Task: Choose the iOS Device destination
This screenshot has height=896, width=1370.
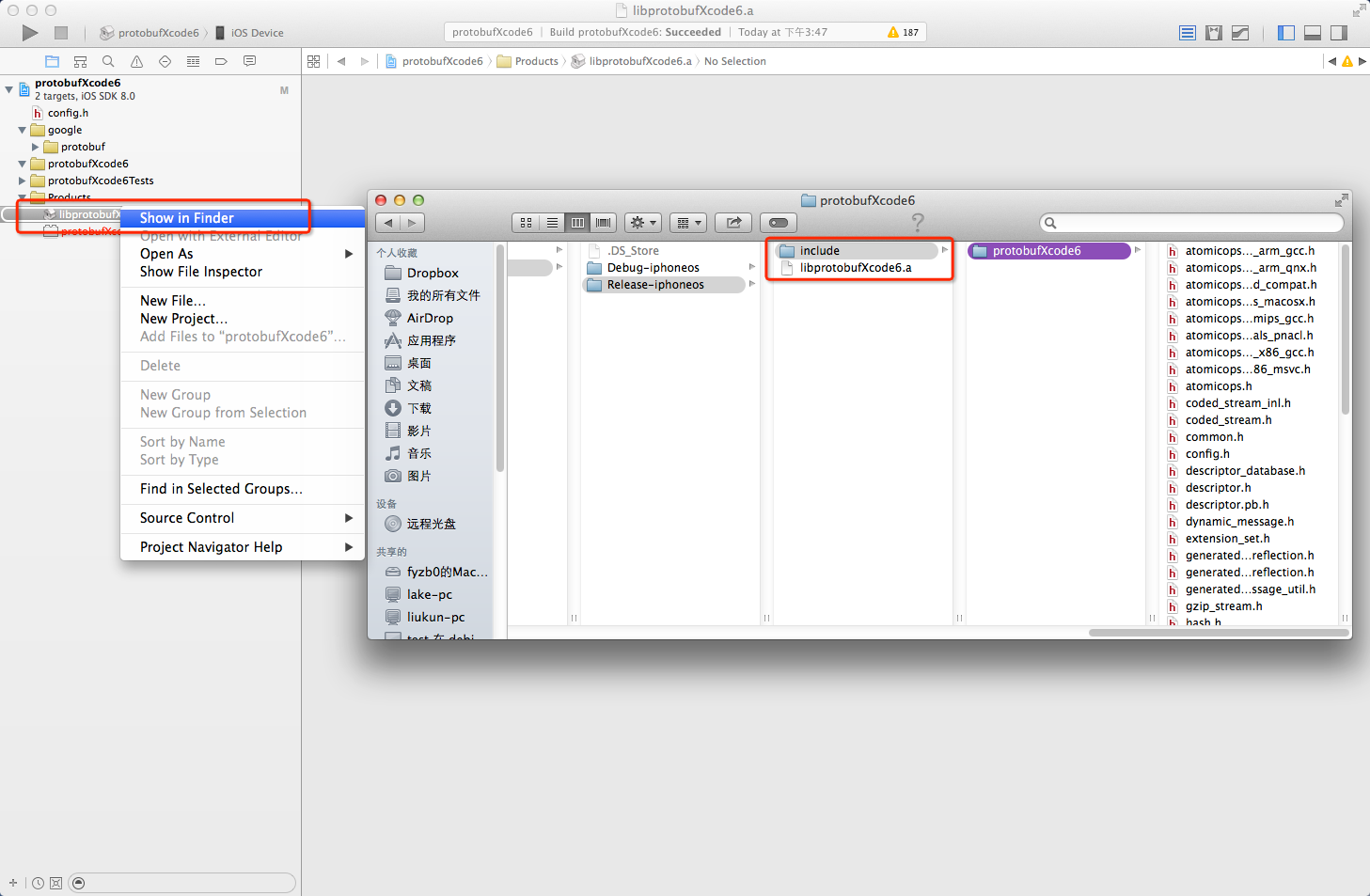Action: click(x=249, y=33)
